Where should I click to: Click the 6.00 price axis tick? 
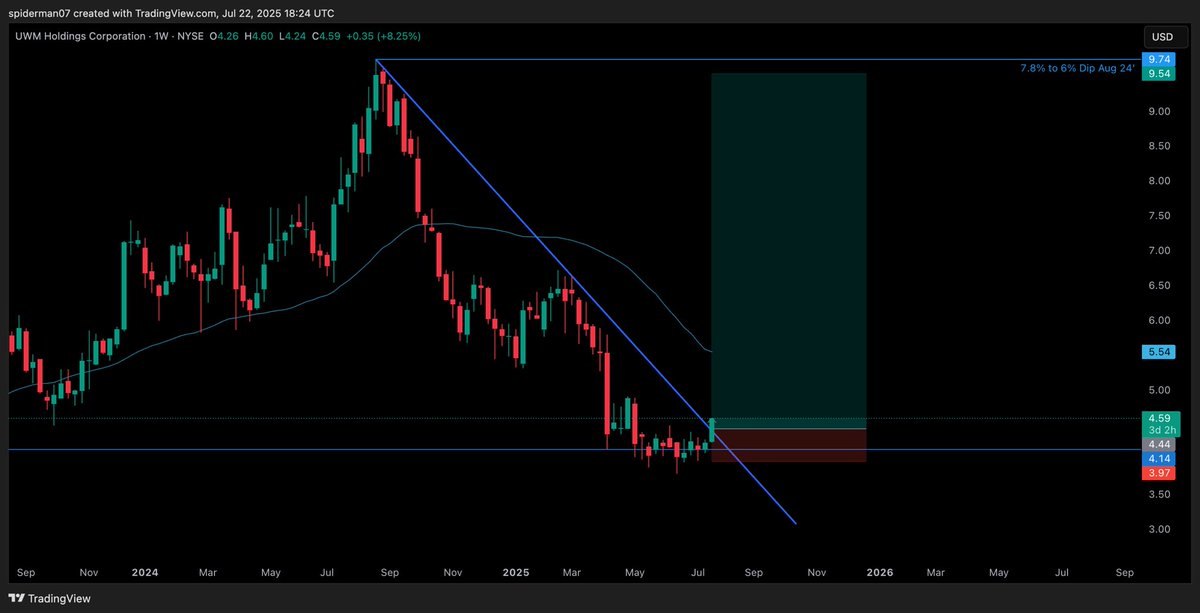1159,320
